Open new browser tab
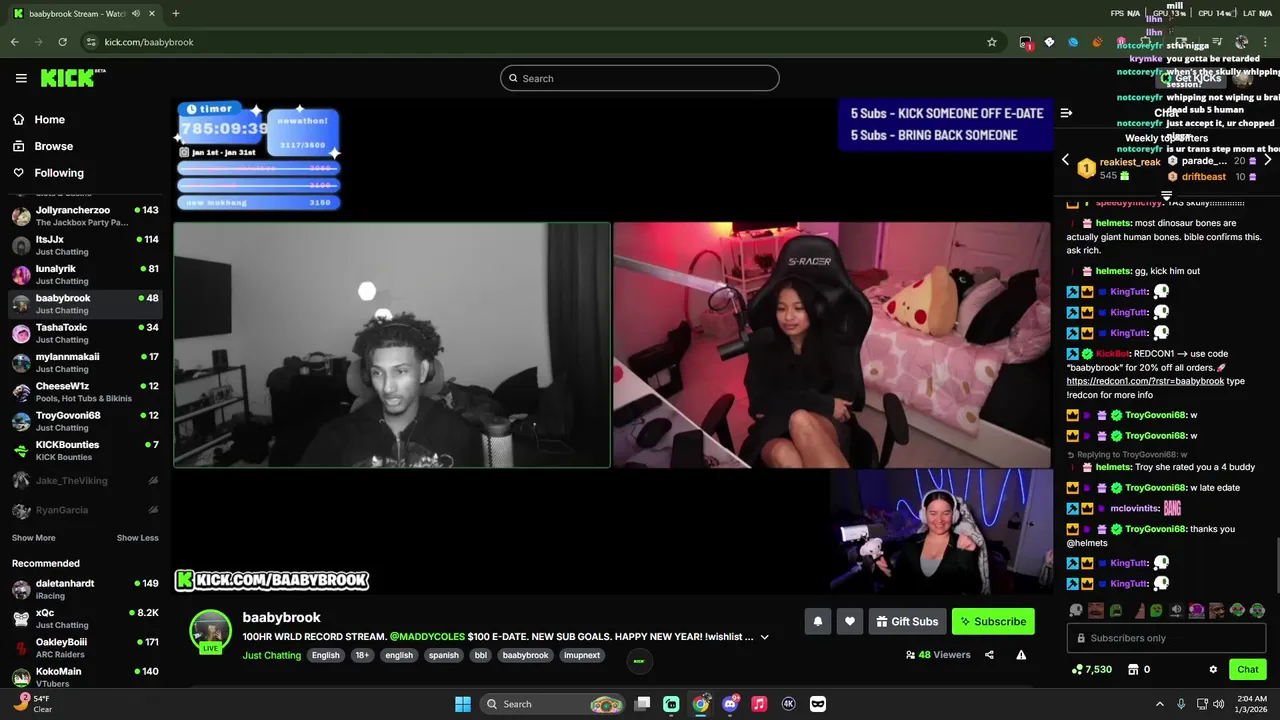Viewport: 1280px width, 720px height. coord(175,13)
